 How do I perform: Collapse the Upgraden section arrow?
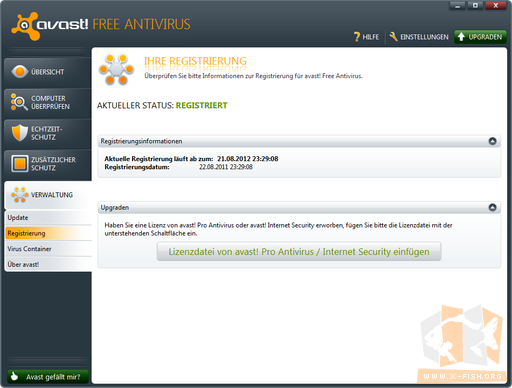click(x=492, y=207)
